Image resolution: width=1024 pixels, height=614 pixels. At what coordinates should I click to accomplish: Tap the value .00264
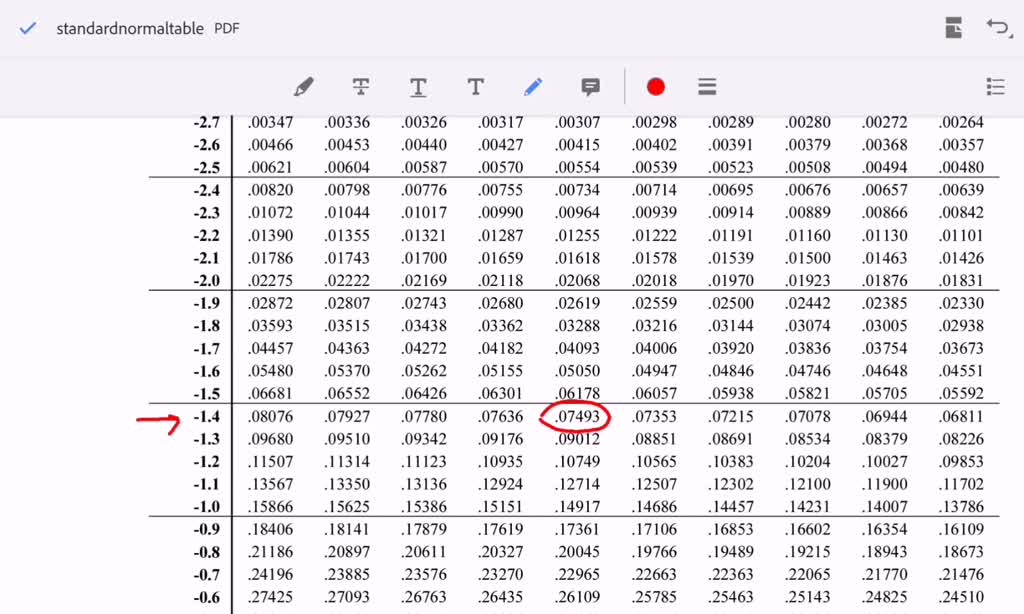coord(961,122)
